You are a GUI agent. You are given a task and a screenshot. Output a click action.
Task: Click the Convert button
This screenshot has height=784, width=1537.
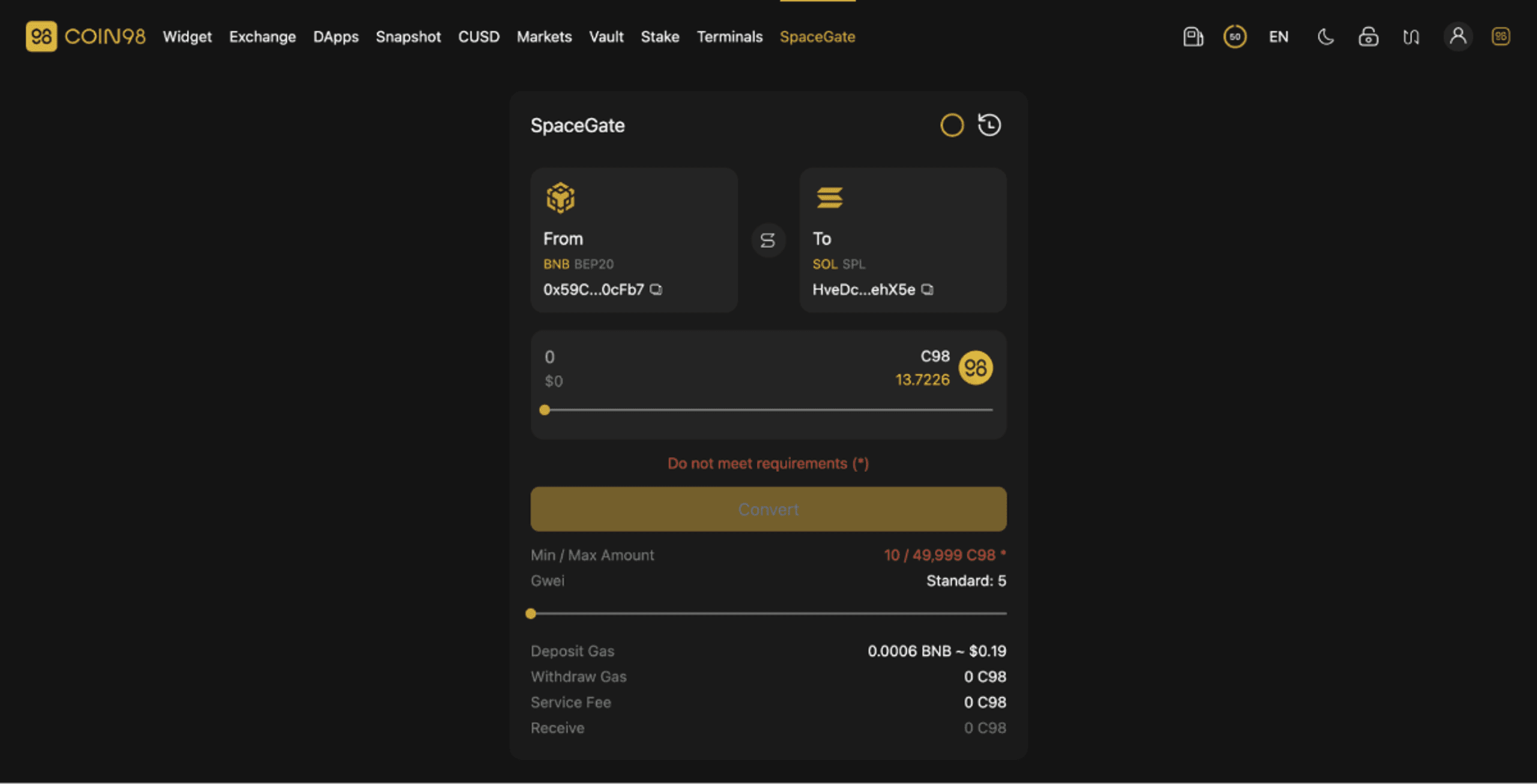tap(768, 509)
